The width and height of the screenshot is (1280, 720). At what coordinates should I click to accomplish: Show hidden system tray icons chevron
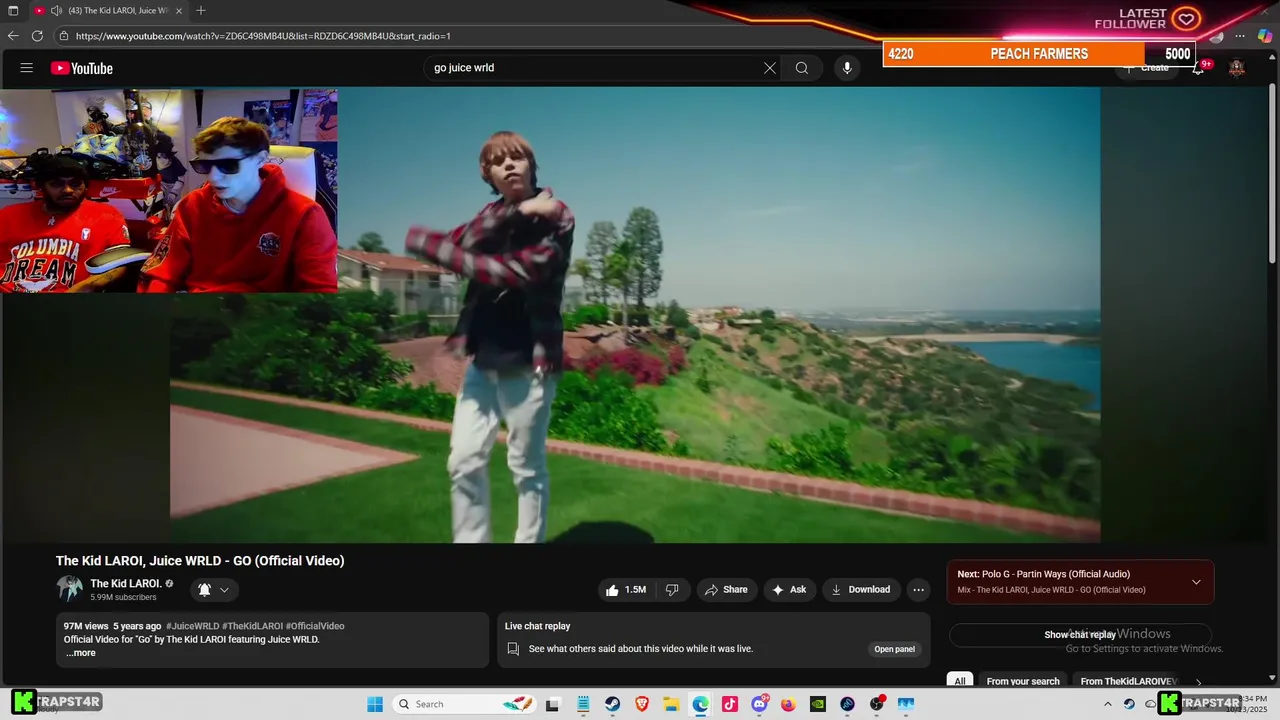[x=1108, y=704]
